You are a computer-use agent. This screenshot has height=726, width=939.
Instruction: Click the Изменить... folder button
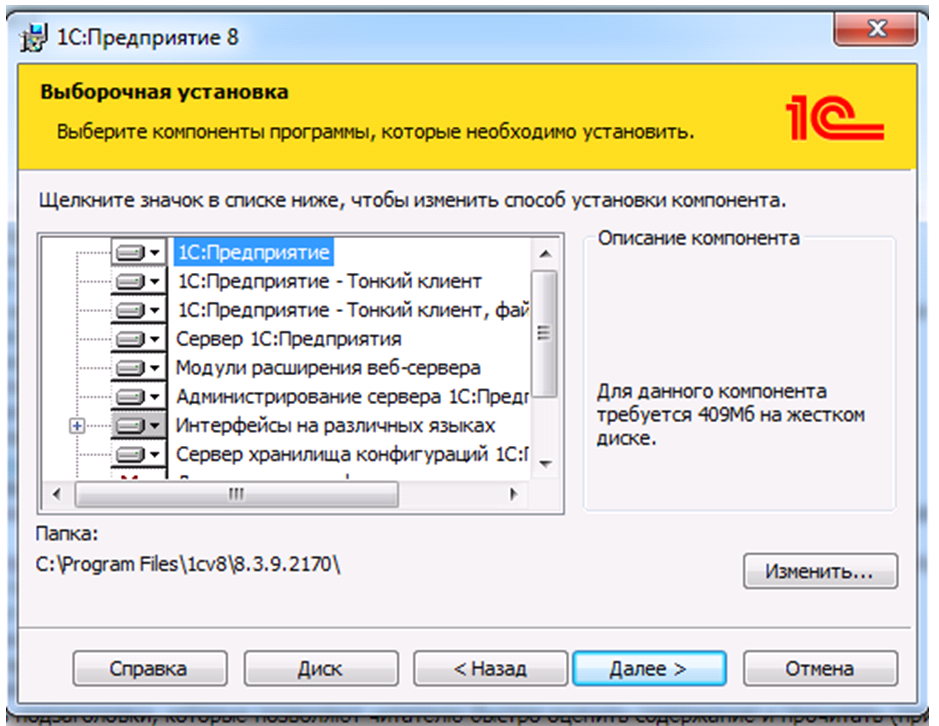coord(820,571)
